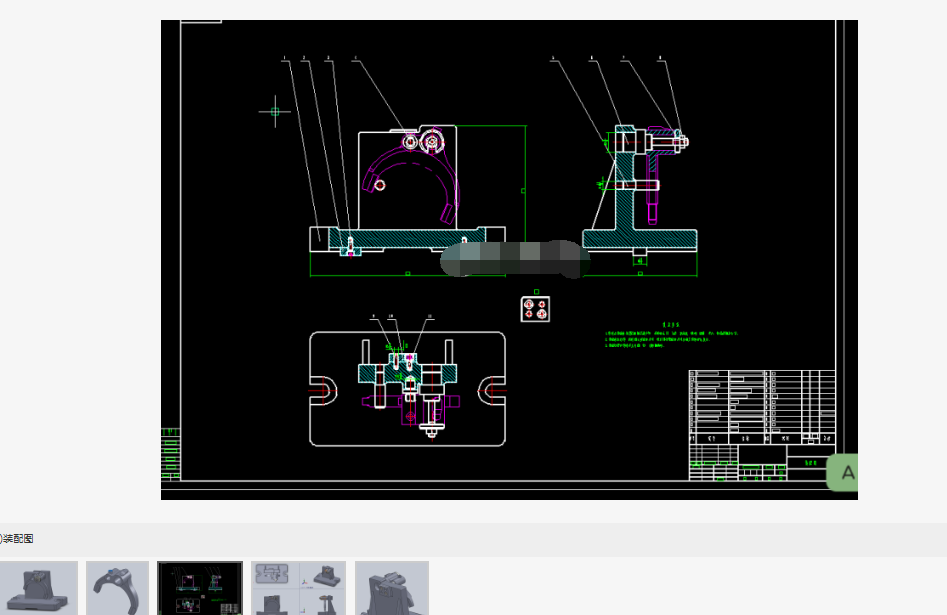Select the thumbnail of the curved fork part

click(117, 588)
